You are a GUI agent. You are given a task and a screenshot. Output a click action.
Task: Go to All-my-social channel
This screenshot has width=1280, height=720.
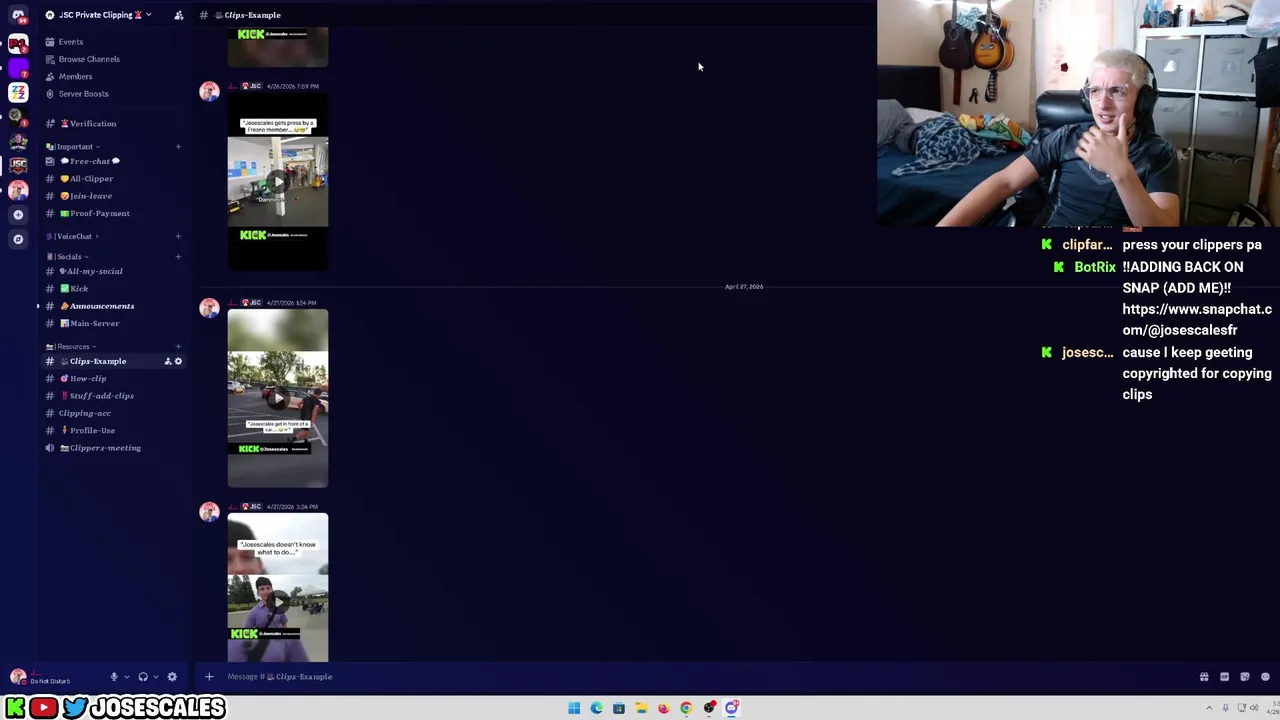pyautogui.click(x=114, y=271)
